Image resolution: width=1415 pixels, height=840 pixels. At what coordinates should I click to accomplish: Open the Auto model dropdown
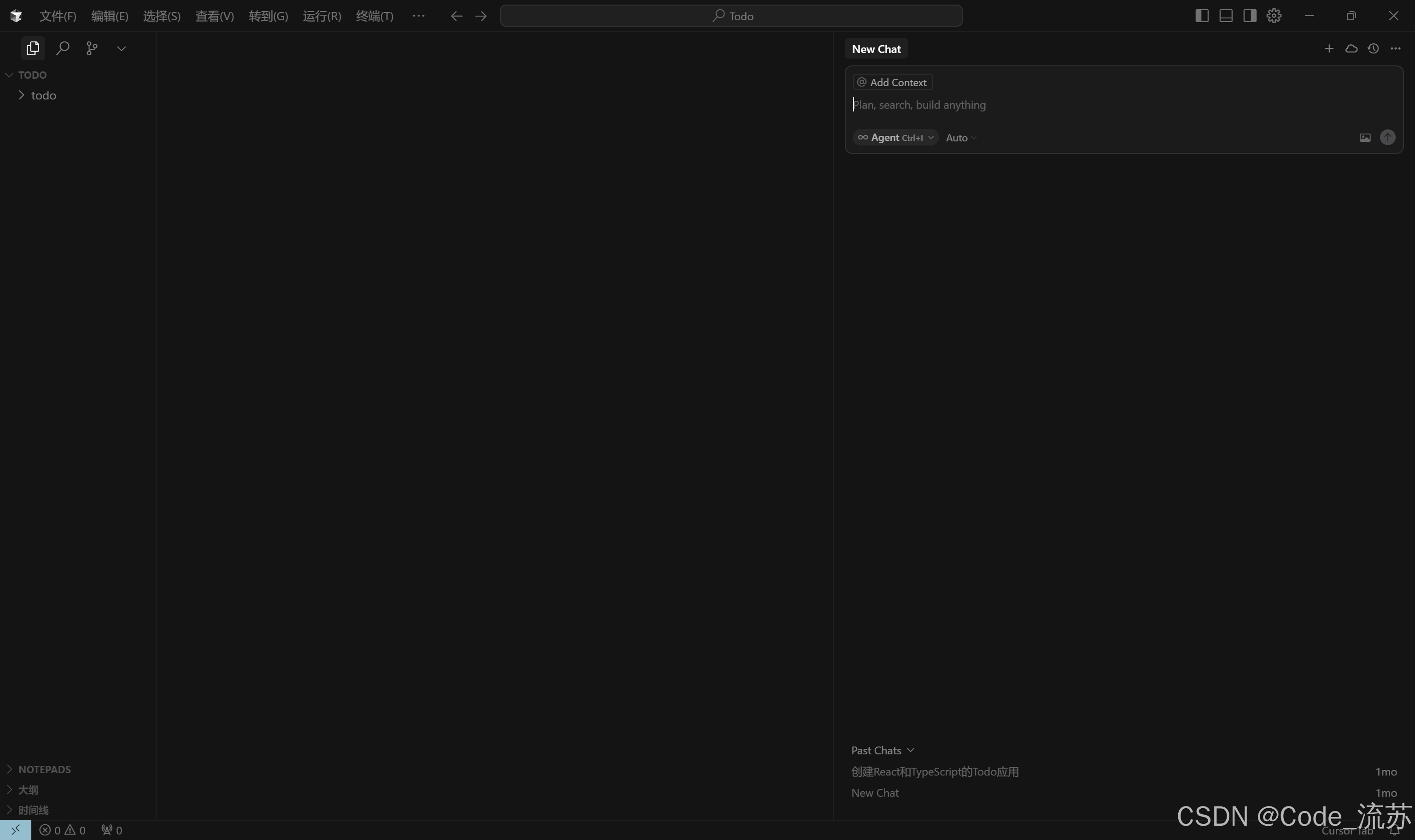coord(960,138)
